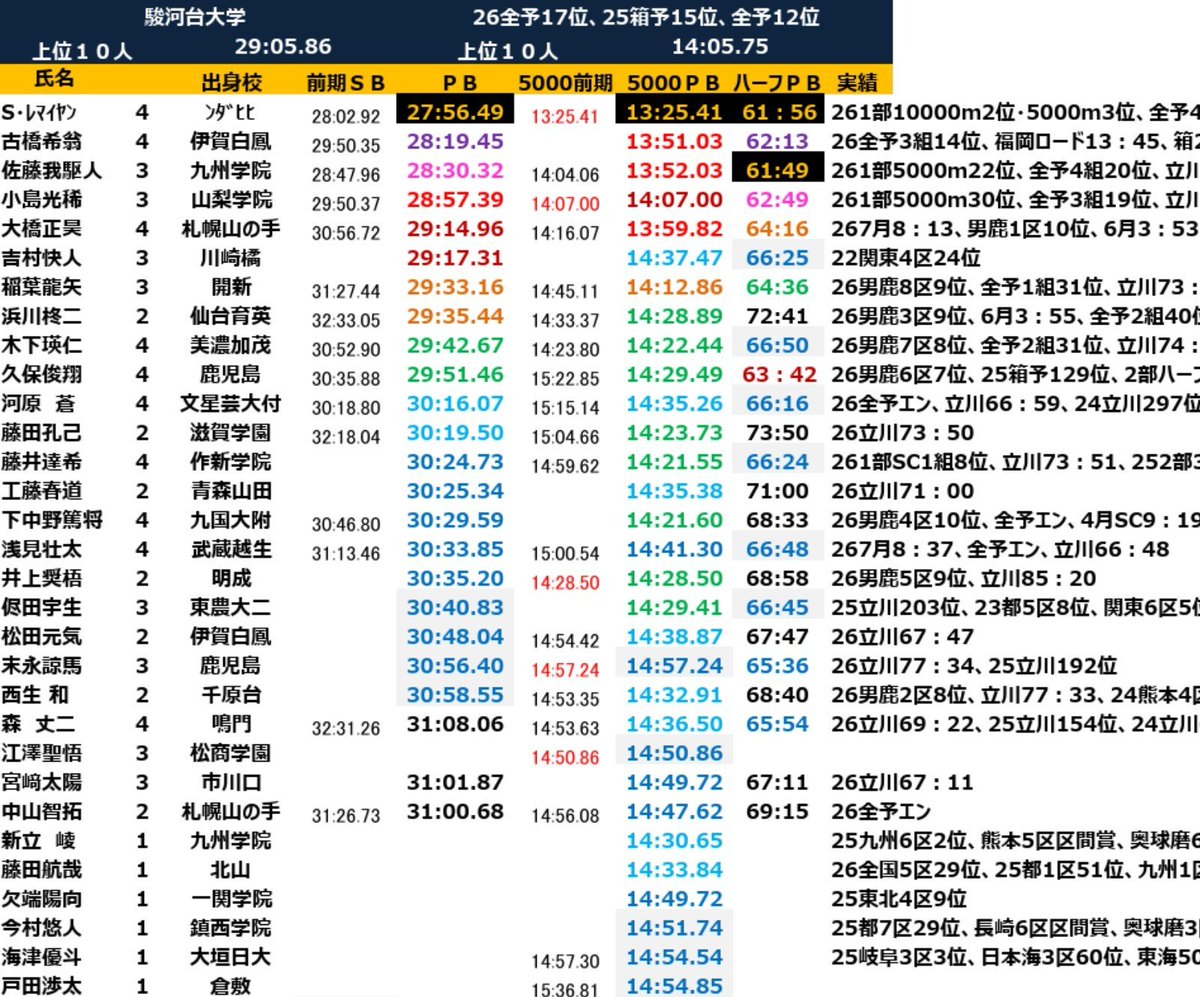Select the name cell 藤田孔己

[x=42, y=432]
